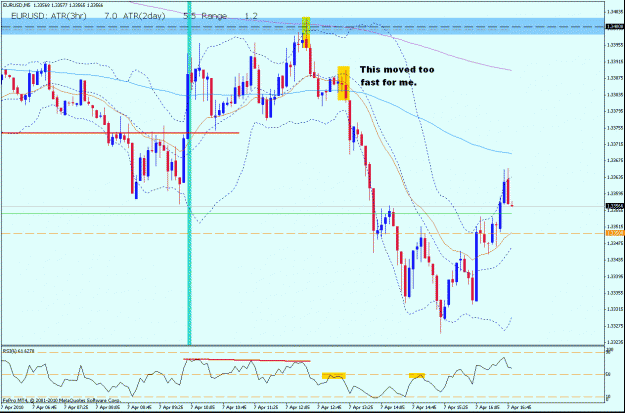Select the blue horizontal zone at chart top
The width and height of the screenshot is (625, 413).
click(302, 26)
